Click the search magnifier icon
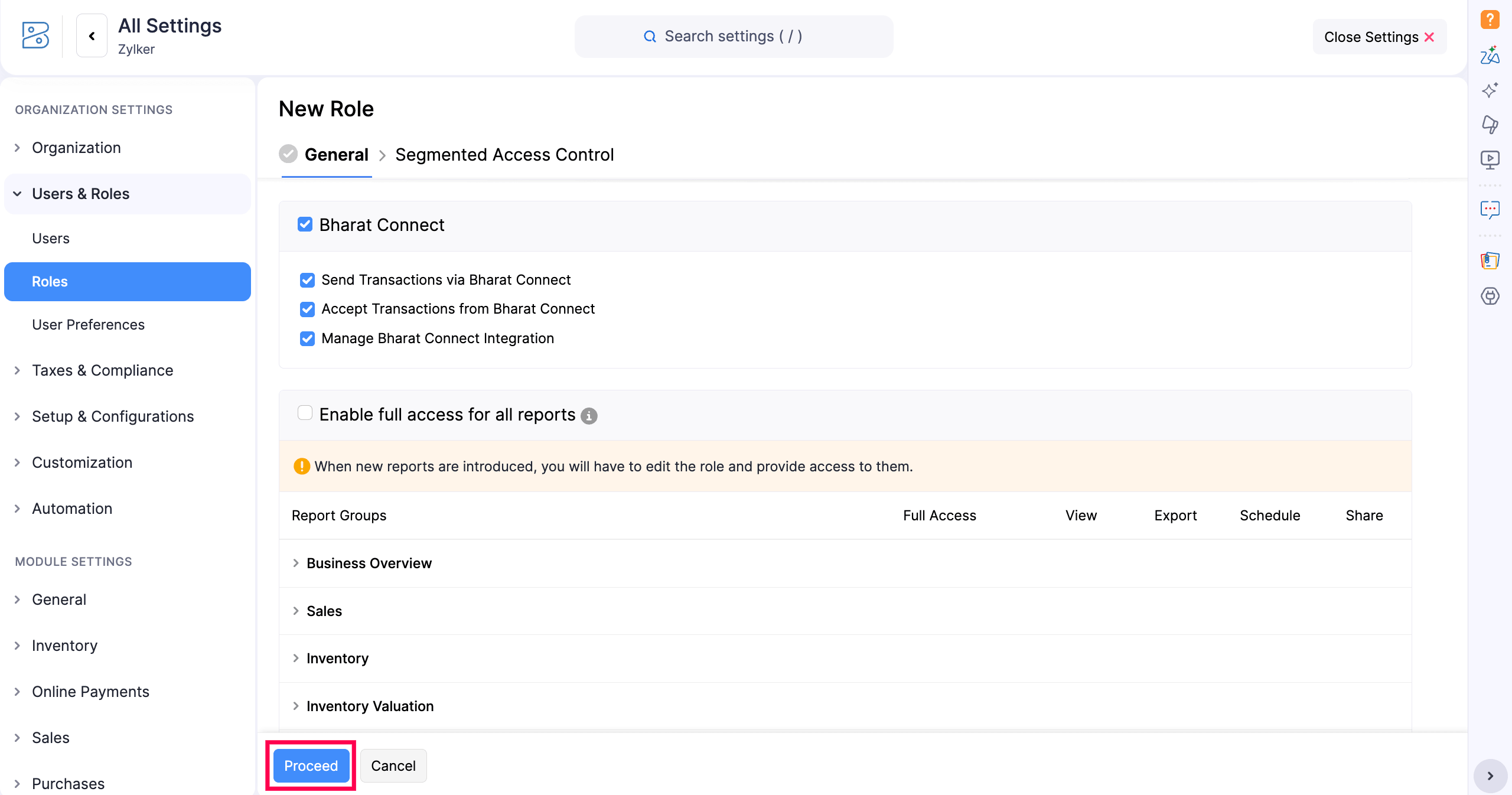The width and height of the screenshot is (1512, 795). [650, 37]
